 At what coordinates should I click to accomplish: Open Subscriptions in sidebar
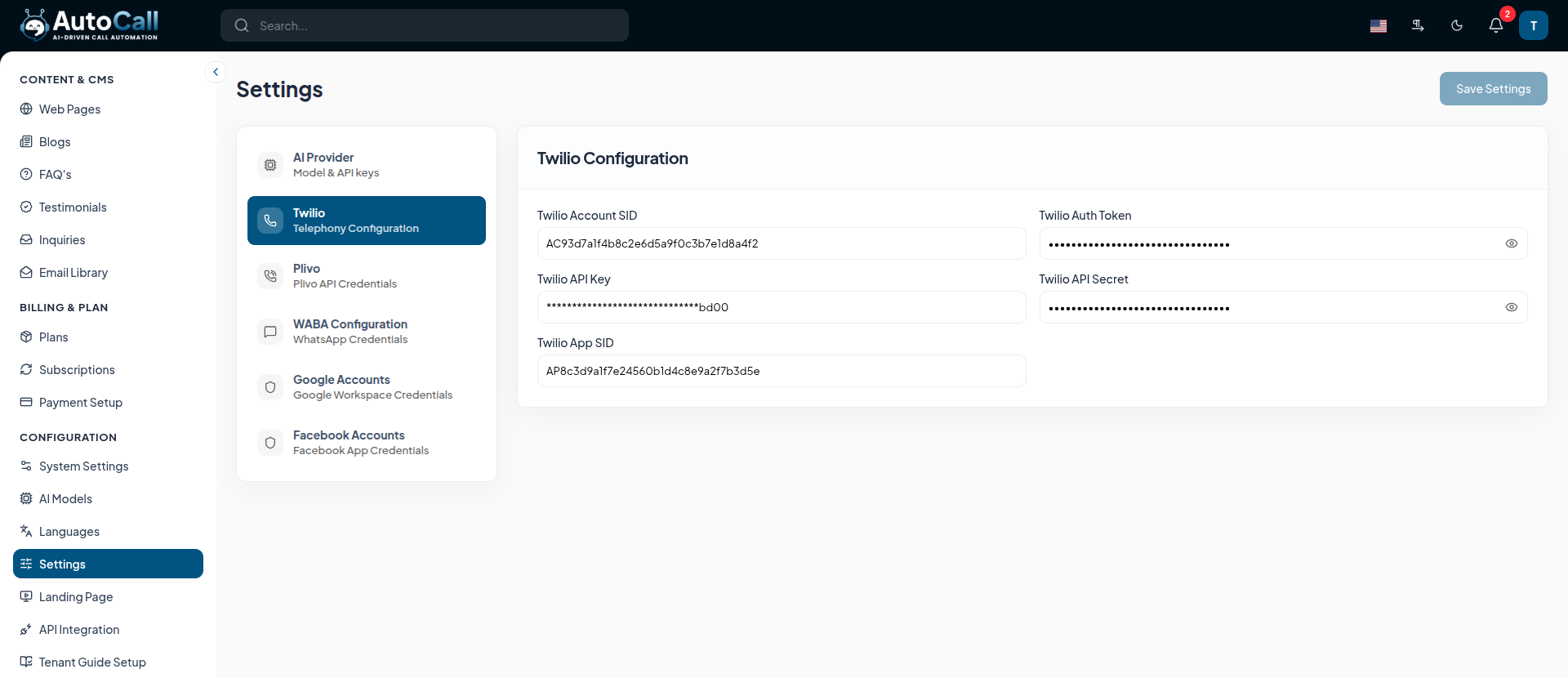tap(108, 369)
